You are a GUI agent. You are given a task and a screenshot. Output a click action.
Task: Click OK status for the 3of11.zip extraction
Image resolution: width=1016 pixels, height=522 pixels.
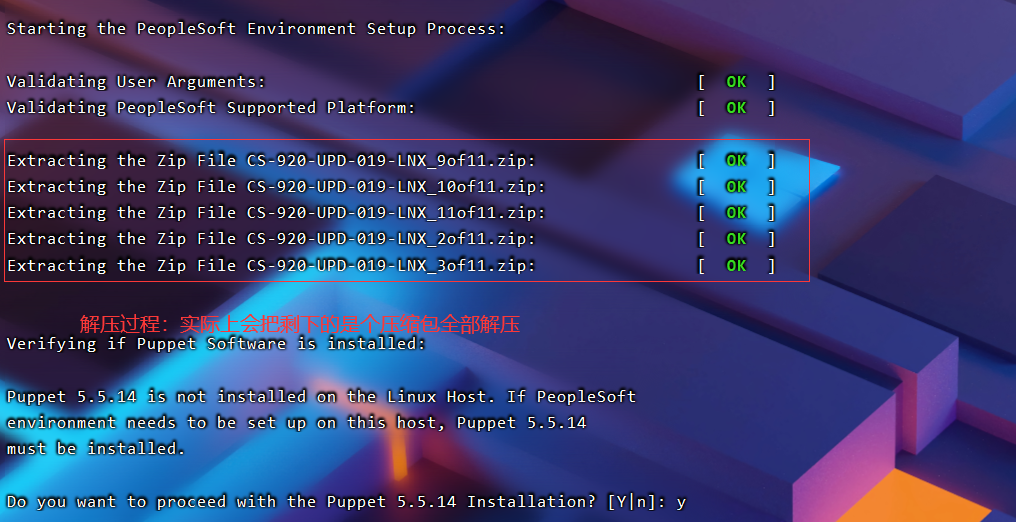736,266
